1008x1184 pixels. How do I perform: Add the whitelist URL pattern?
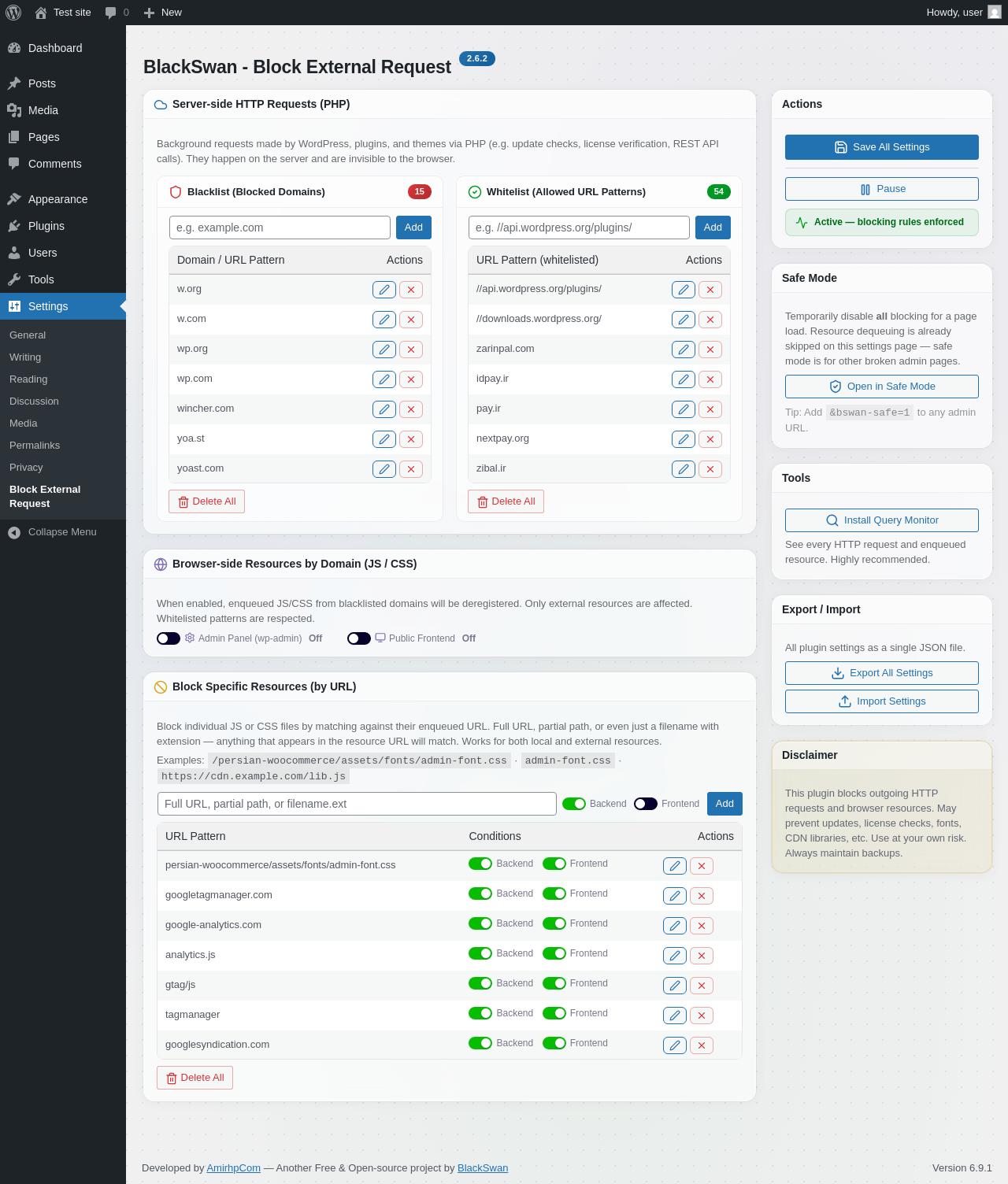(x=713, y=228)
